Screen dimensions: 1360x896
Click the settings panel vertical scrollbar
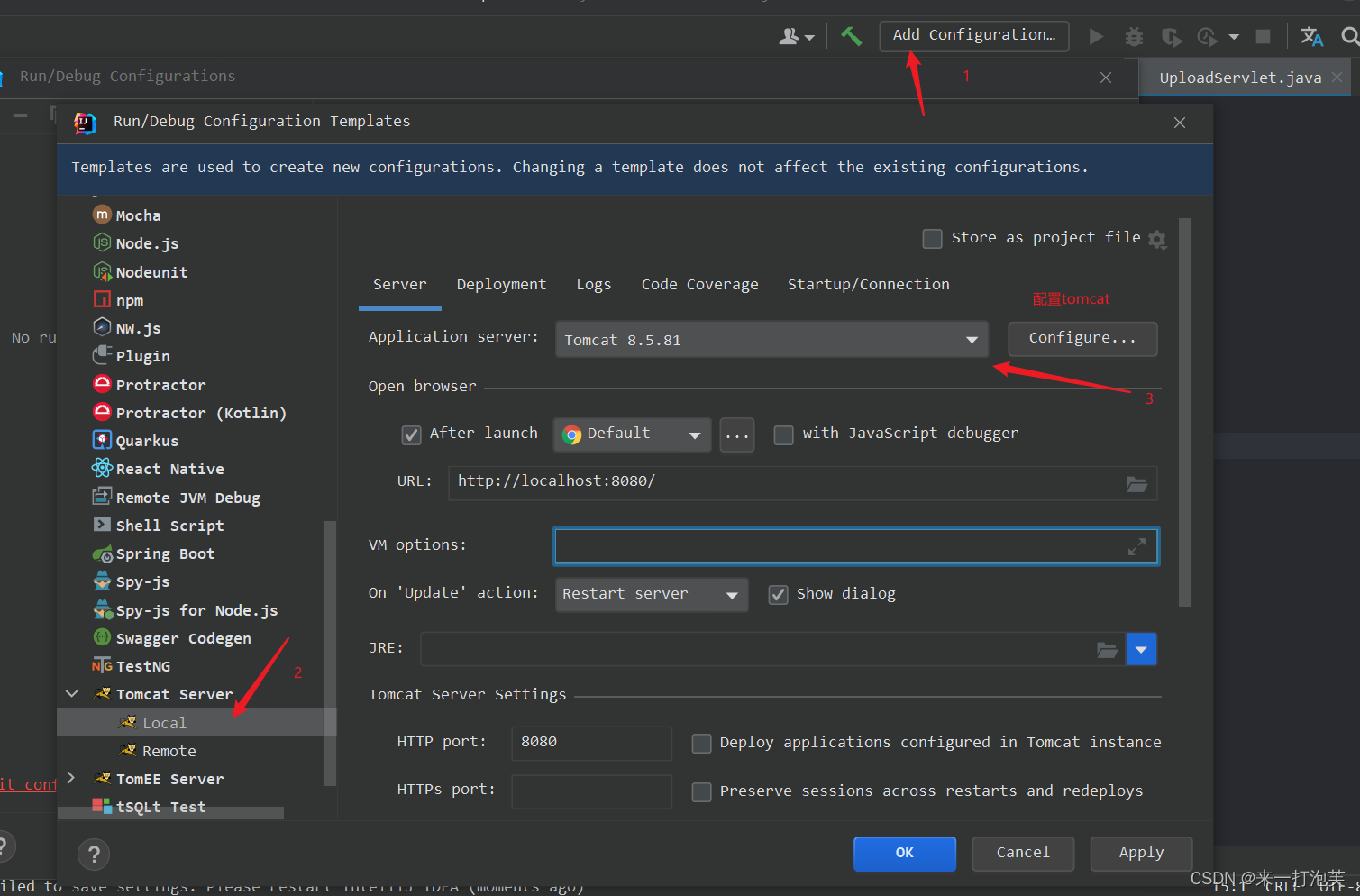[x=1185, y=412]
